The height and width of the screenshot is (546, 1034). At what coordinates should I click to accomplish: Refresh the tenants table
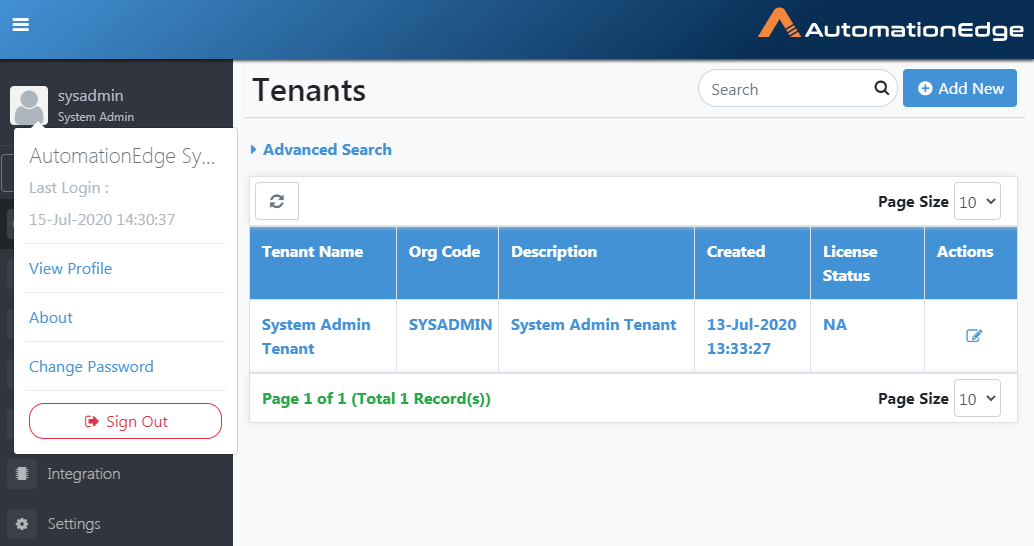(277, 201)
